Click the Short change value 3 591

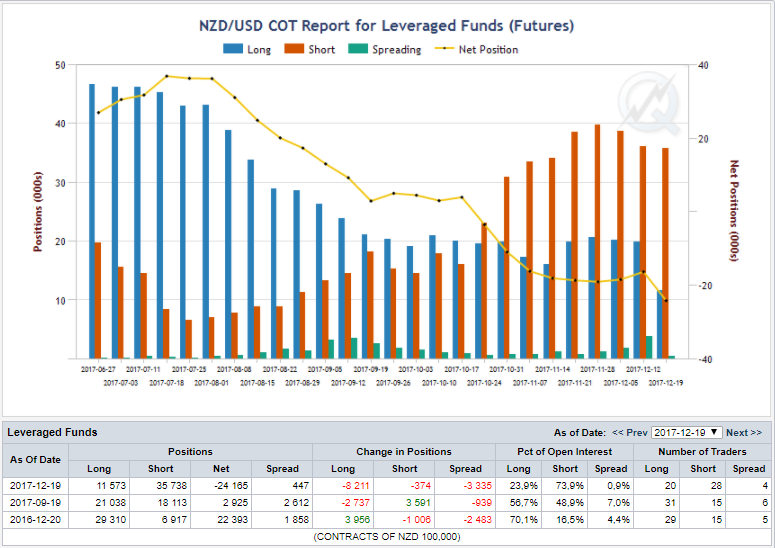coord(418,503)
